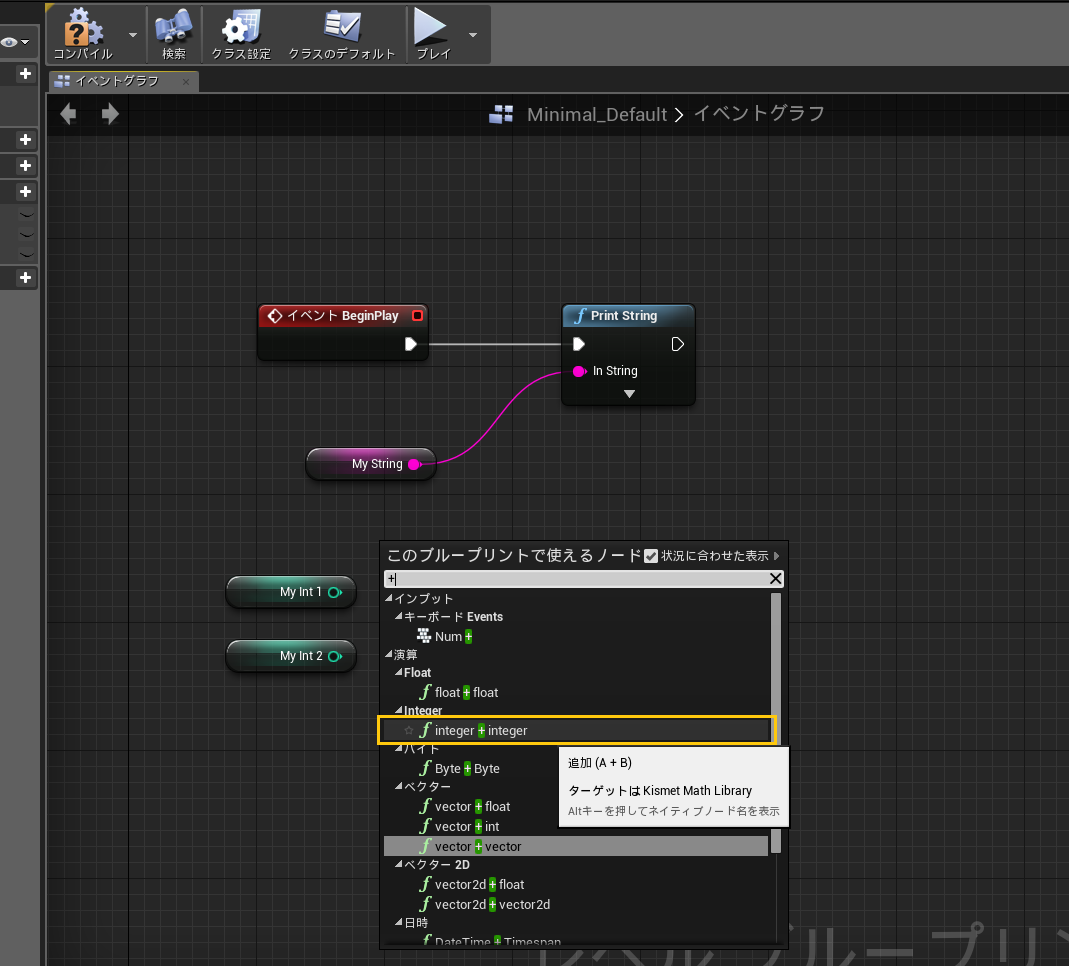Select the My Int 2 variable node

pyautogui.click(x=290, y=656)
